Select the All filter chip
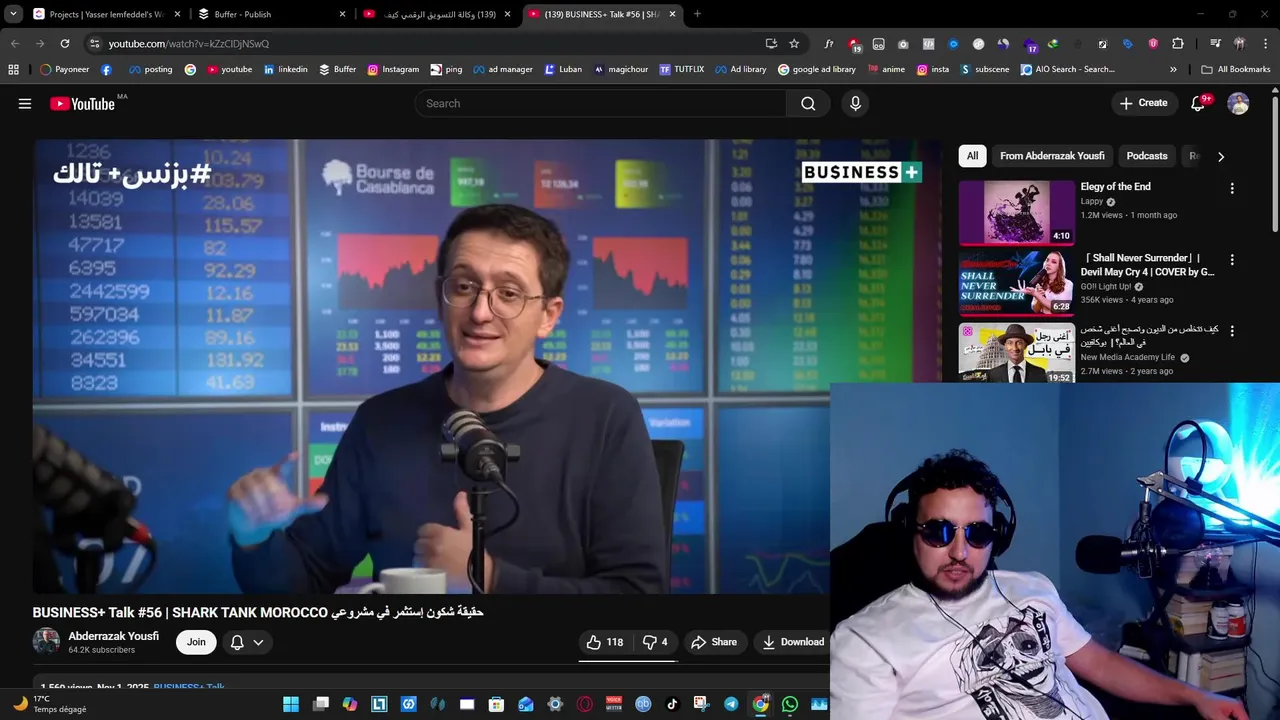The image size is (1280, 720). point(972,156)
